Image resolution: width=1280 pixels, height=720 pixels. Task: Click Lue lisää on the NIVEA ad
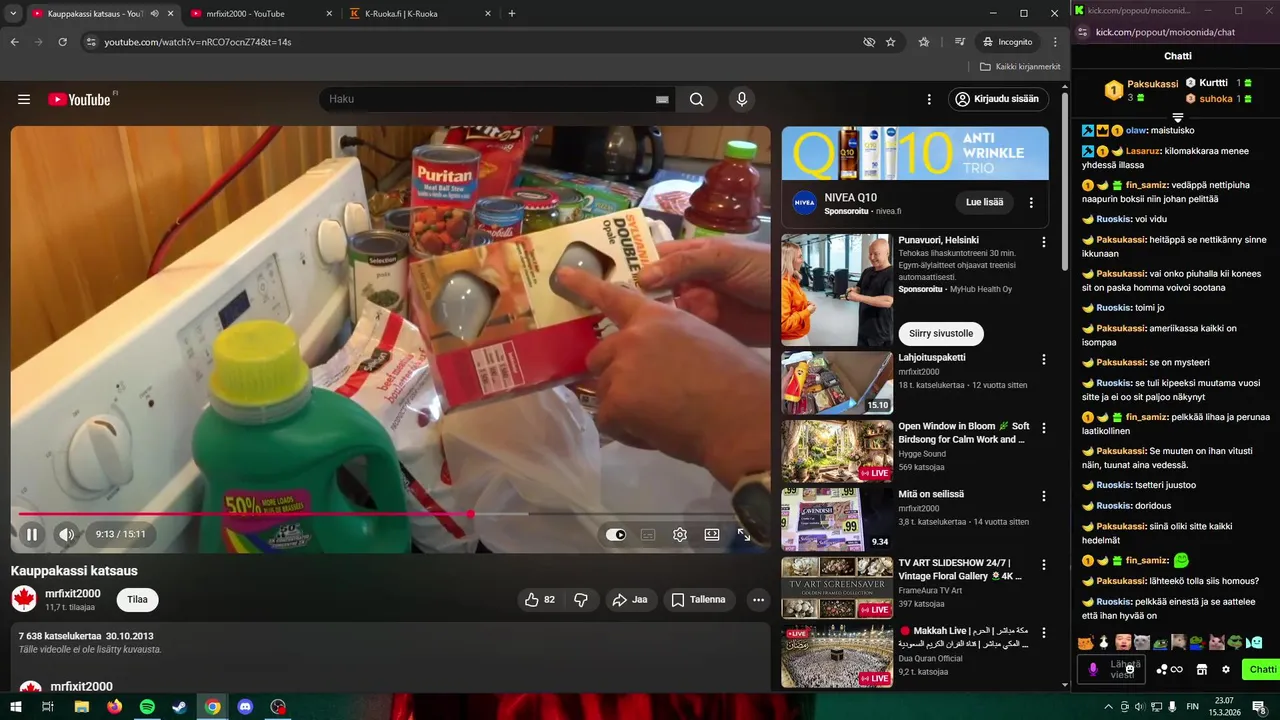click(984, 202)
